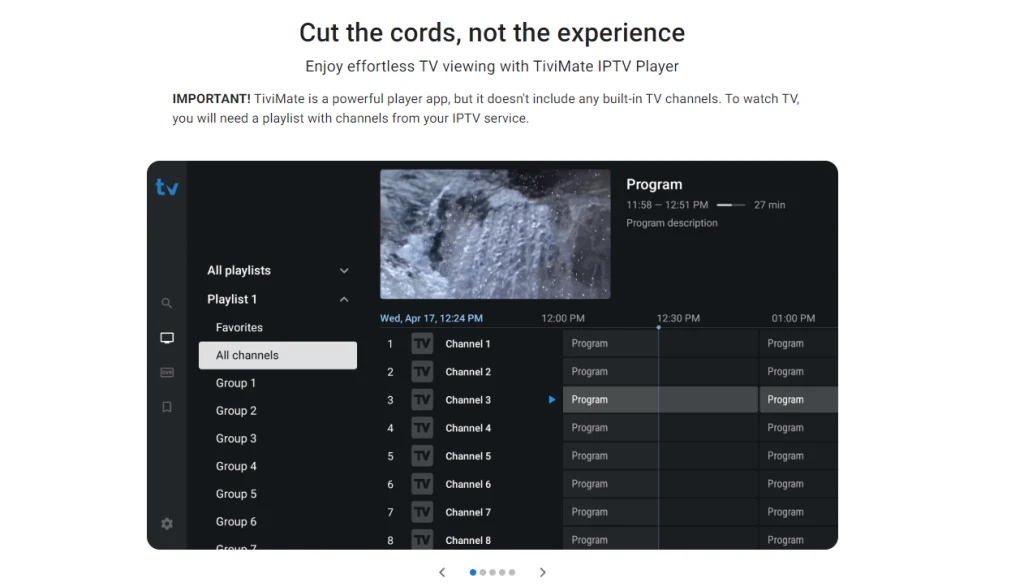
Task: Select Channel 5 1:00 PM Program cell
Action: click(x=798, y=456)
